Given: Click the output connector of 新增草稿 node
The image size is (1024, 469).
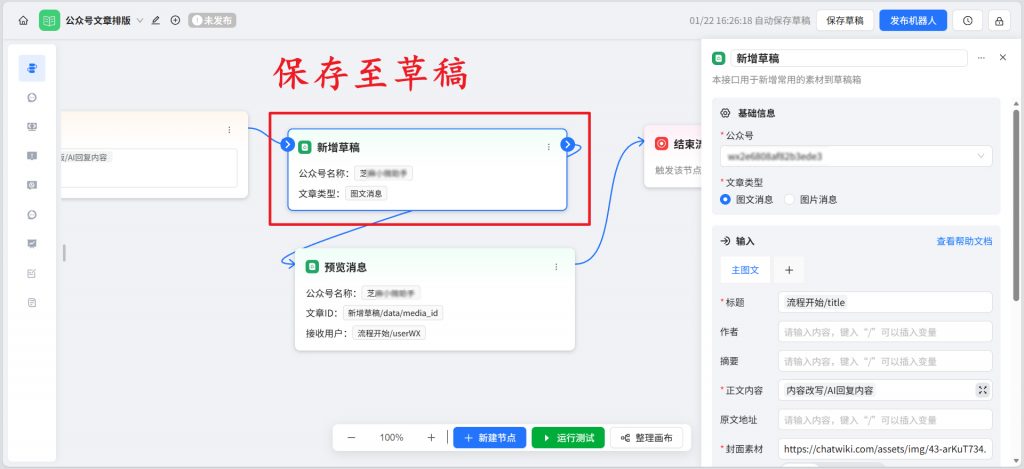Looking at the screenshot, I should (x=568, y=144).
